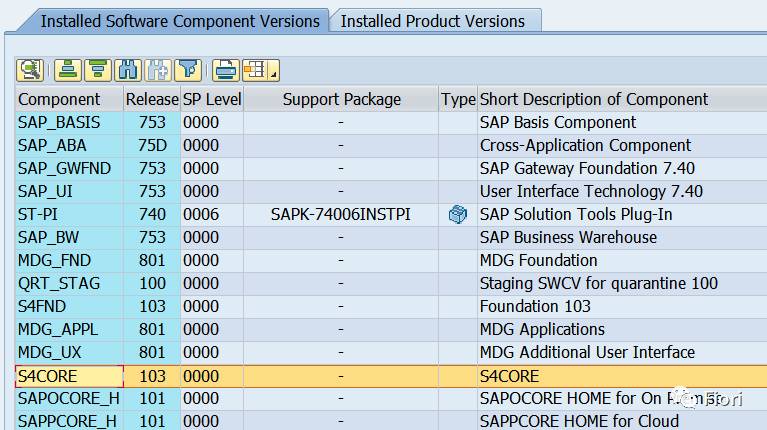Select the SAP_ABA component cell
This screenshot has width=767, height=430.
(x=69, y=145)
